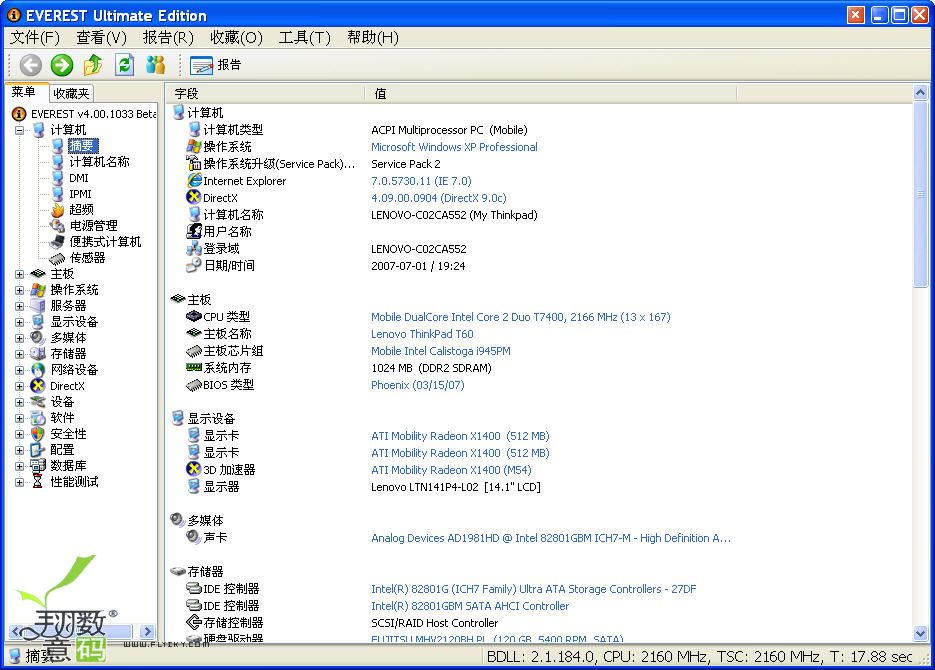Viewport: 935px width, 670px height.
Task: Expand the 多媒体 tree node
Action: [x=20, y=338]
